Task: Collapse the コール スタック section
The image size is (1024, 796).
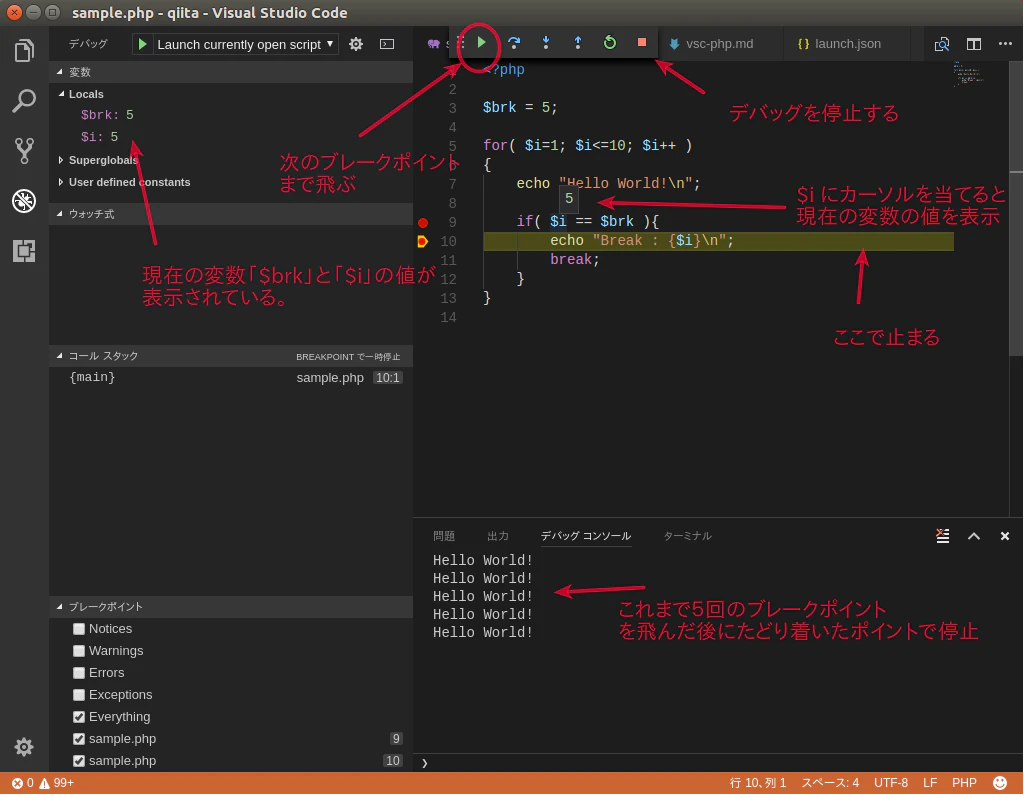Action: pos(231,356)
